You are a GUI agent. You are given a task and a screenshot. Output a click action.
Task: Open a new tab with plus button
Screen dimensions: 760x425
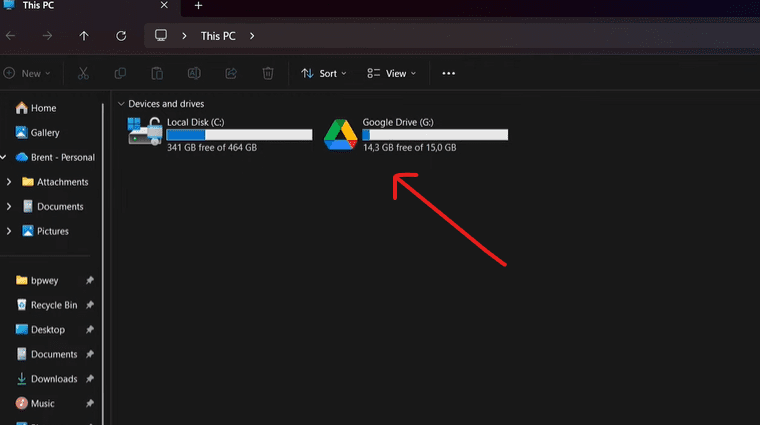click(198, 6)
